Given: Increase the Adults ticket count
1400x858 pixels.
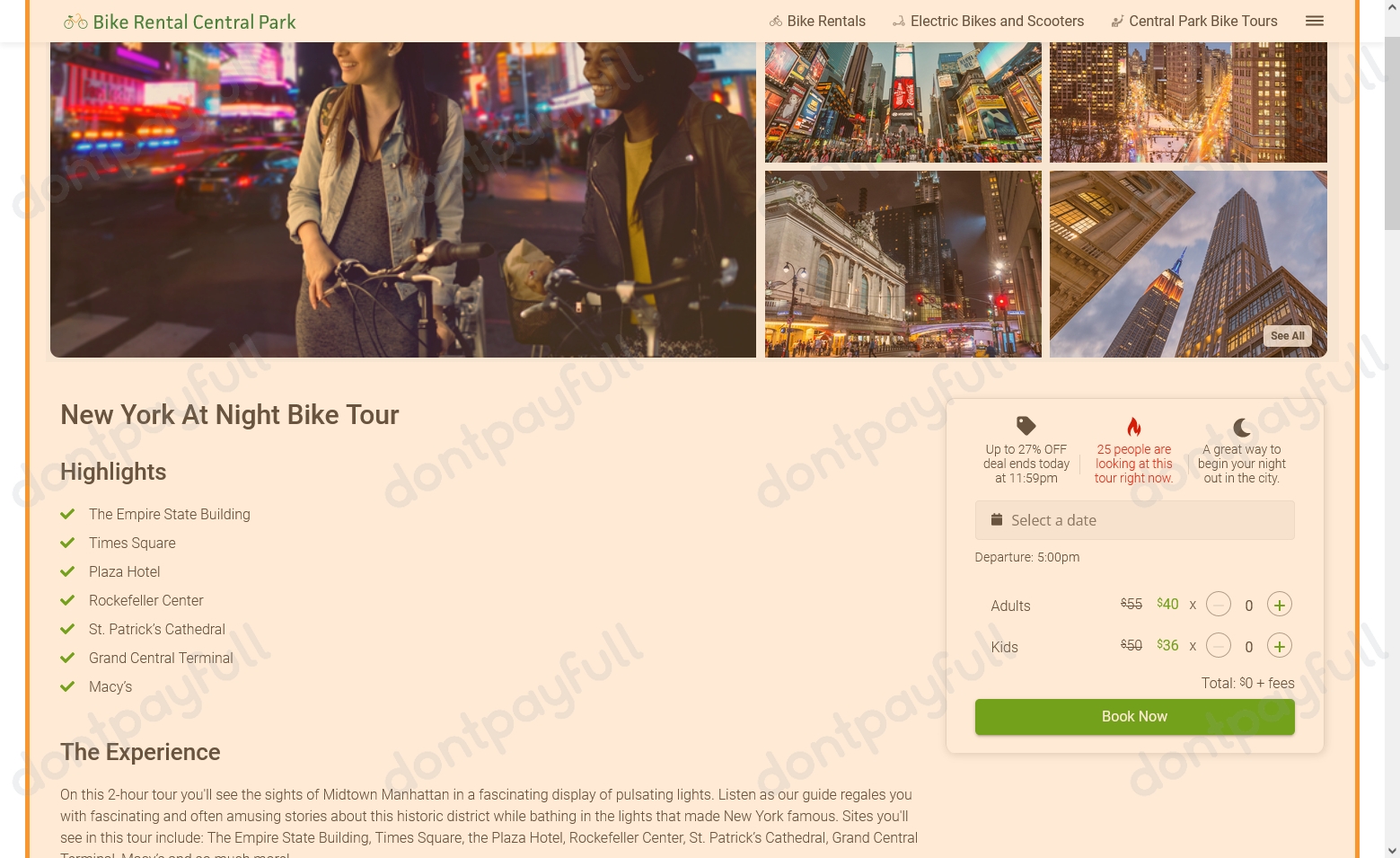Looking at the screenshot, I should tap(1279, 605).
